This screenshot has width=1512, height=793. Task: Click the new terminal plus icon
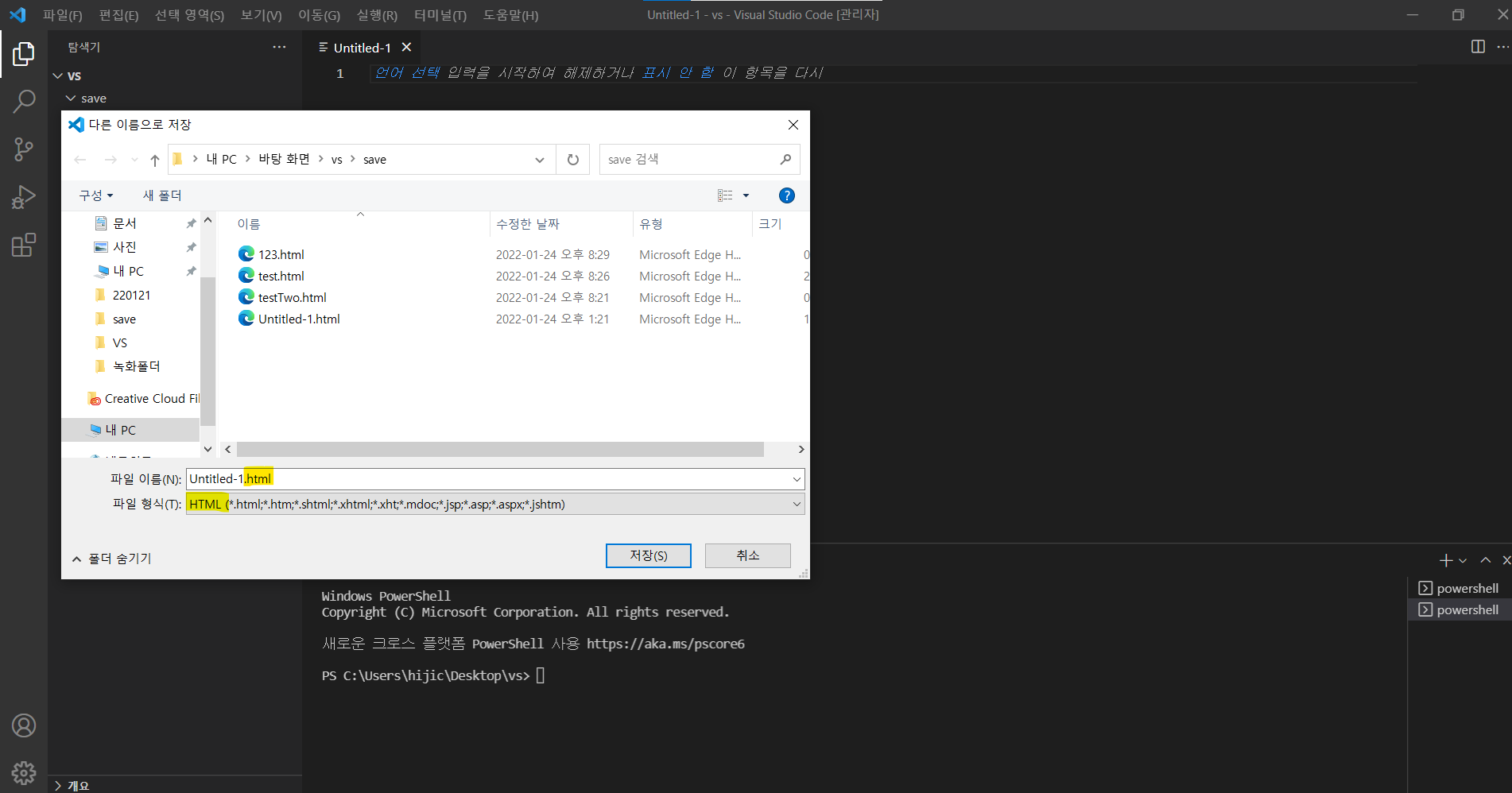(x=1446, y=560)
